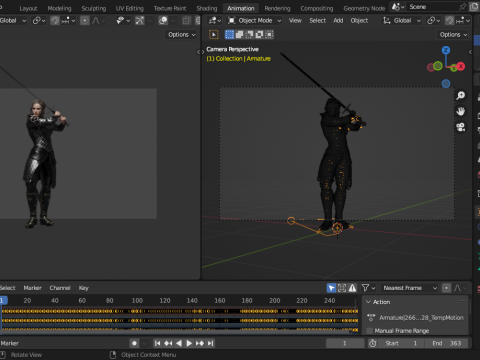Pin the scene to workspace

tap(462, 7)
